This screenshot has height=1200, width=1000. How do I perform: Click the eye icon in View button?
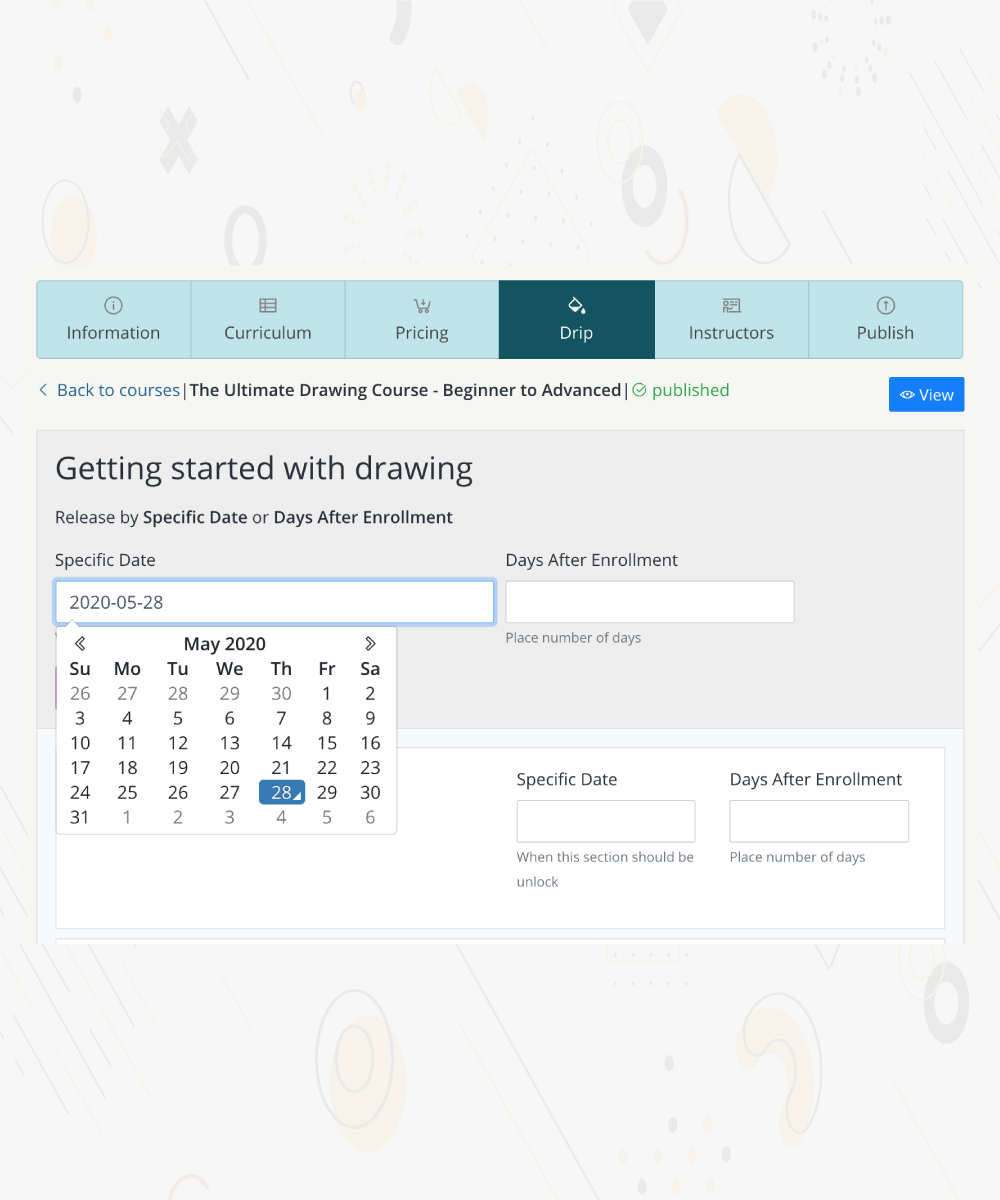pos(907,395)
